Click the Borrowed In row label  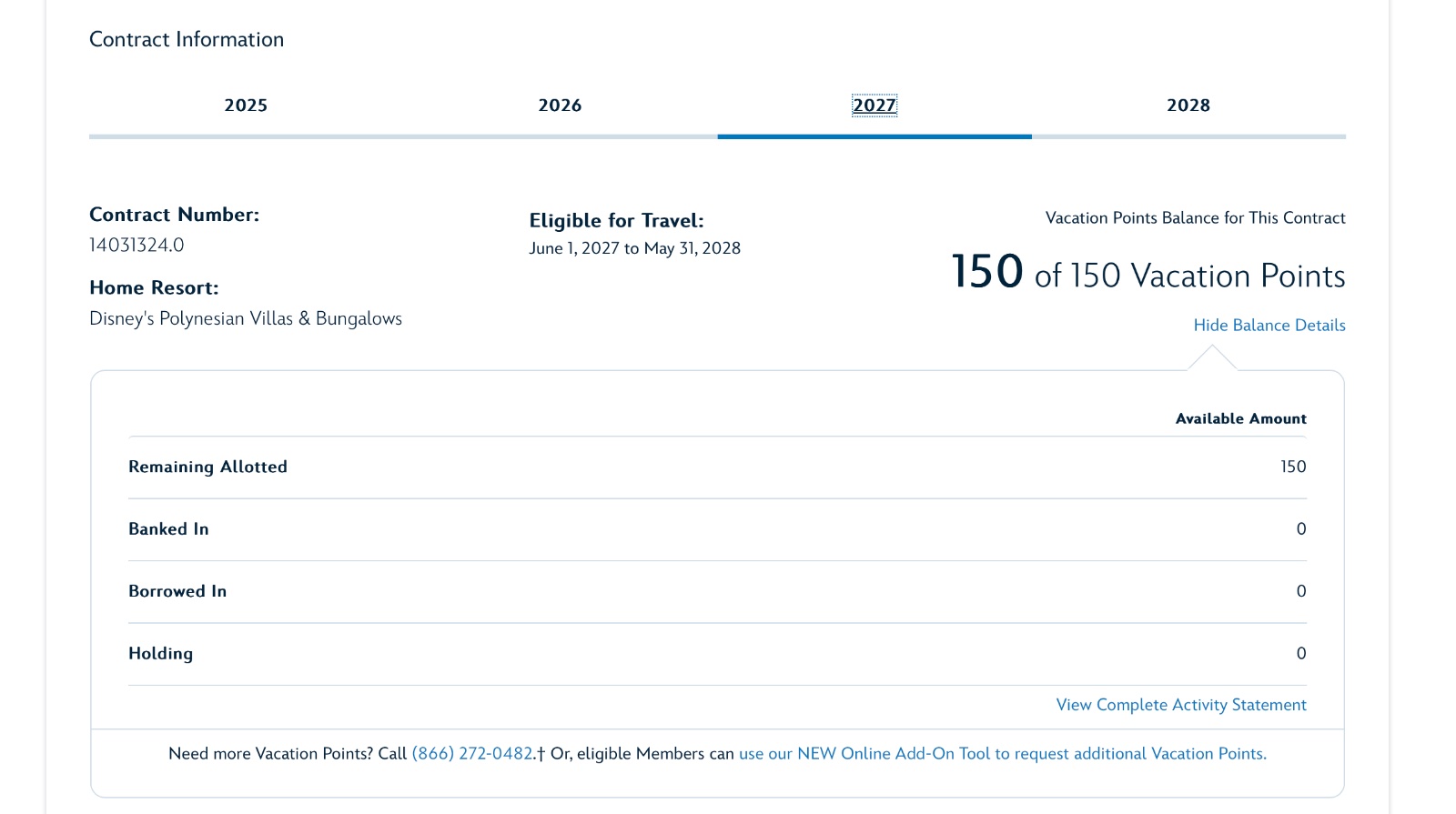coord(177,591)
